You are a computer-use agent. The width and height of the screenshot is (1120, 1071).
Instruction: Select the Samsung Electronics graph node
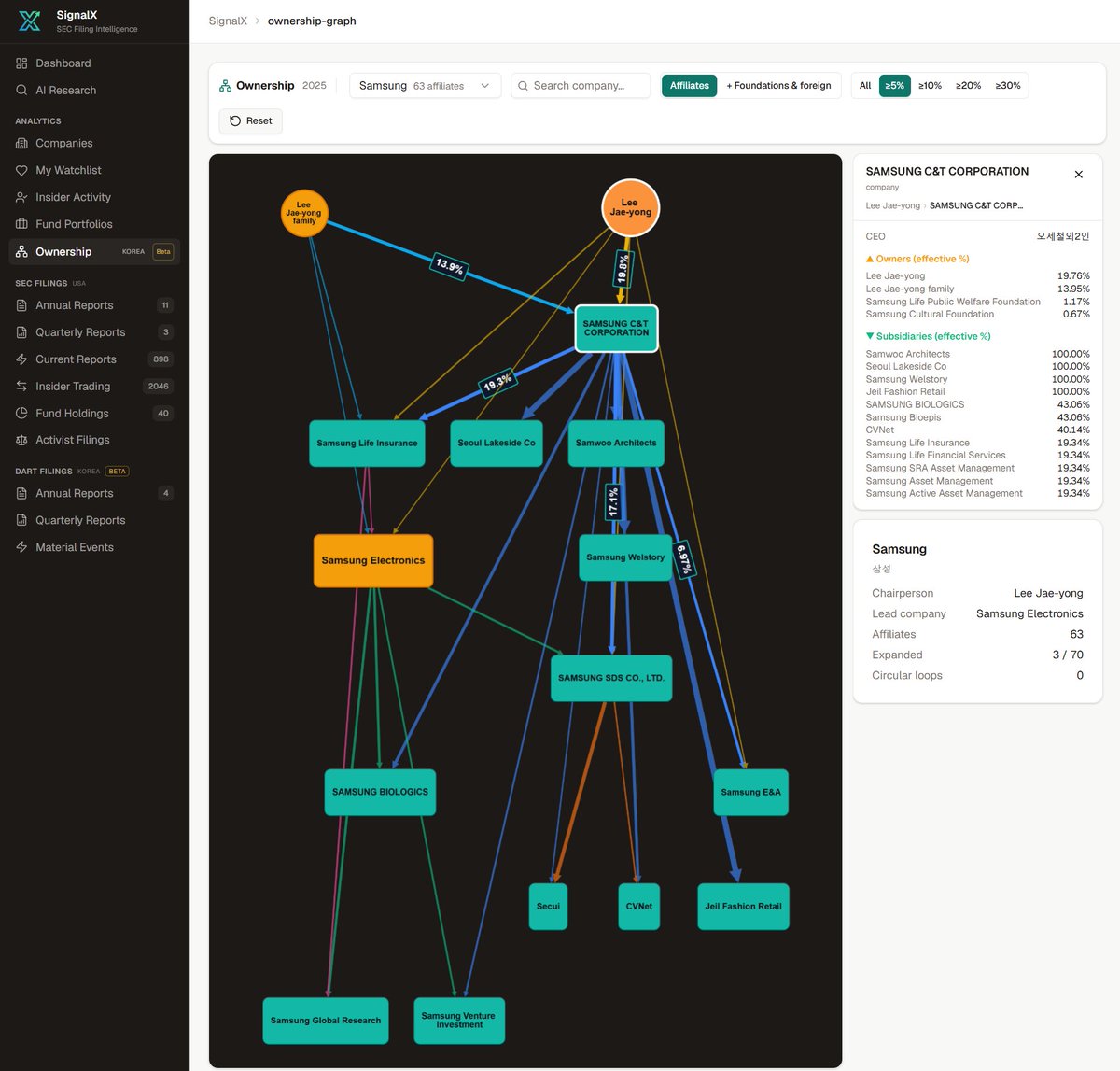[373, 561]
